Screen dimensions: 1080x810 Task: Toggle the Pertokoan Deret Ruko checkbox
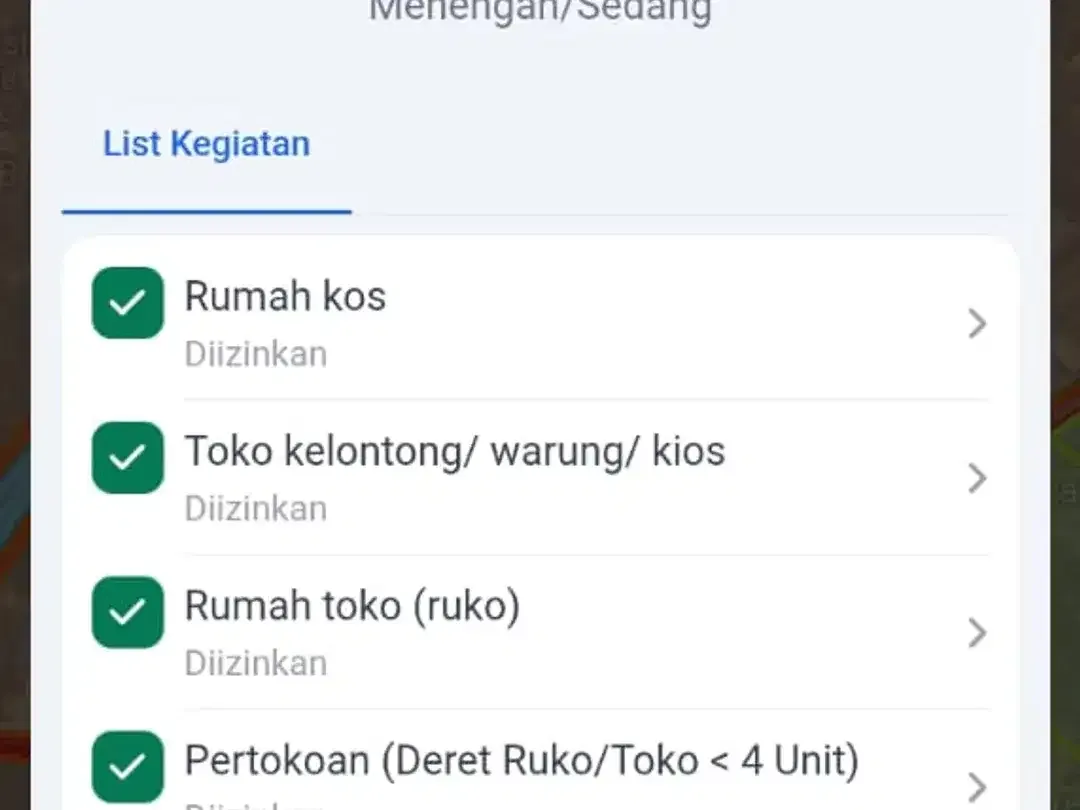click(x=127, y=767)
